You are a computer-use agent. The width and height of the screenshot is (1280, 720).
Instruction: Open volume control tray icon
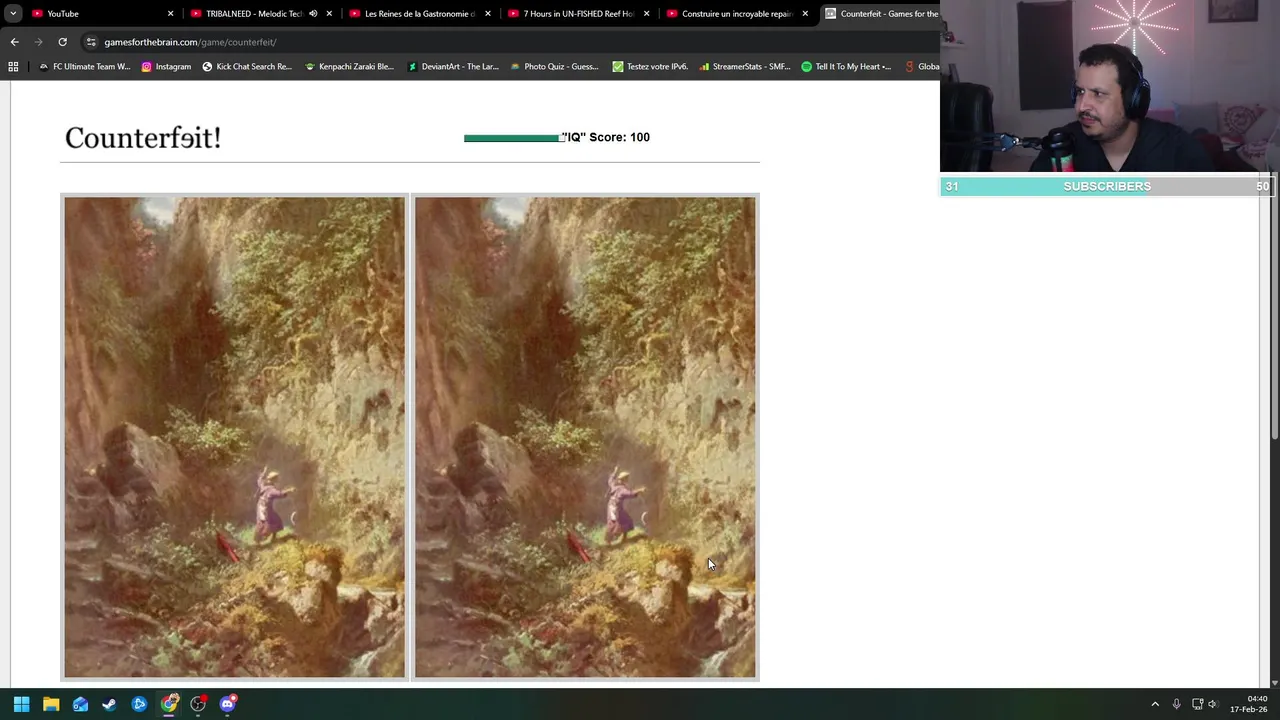click(1213, 704)
